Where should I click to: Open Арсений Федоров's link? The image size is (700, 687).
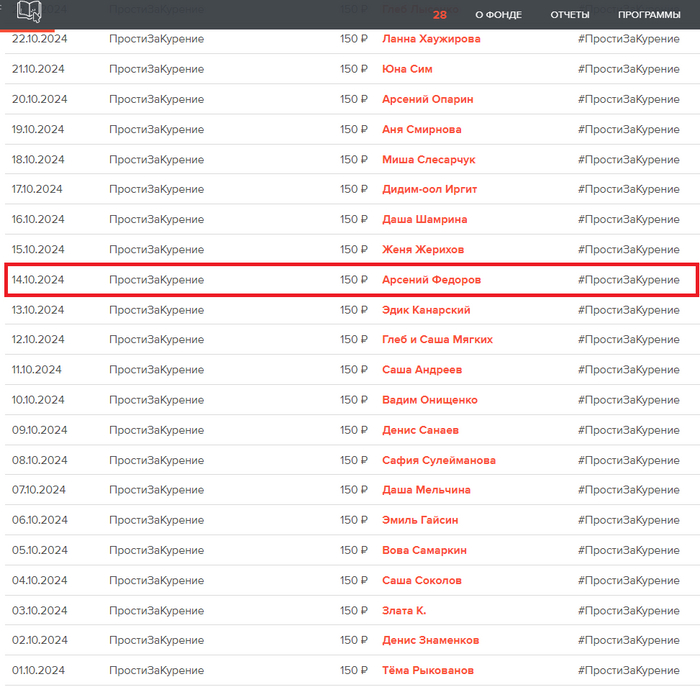tap(431, 280)
